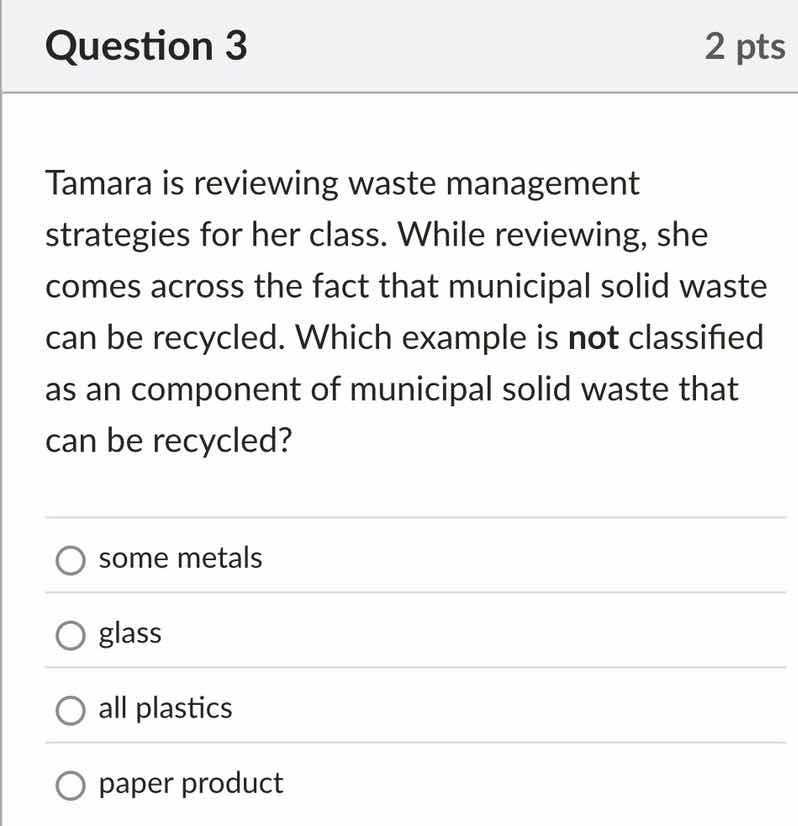The height and width of the screenshot is (826, 798).
Task: Select the 'all plastics' radio button
Action: 70,710
